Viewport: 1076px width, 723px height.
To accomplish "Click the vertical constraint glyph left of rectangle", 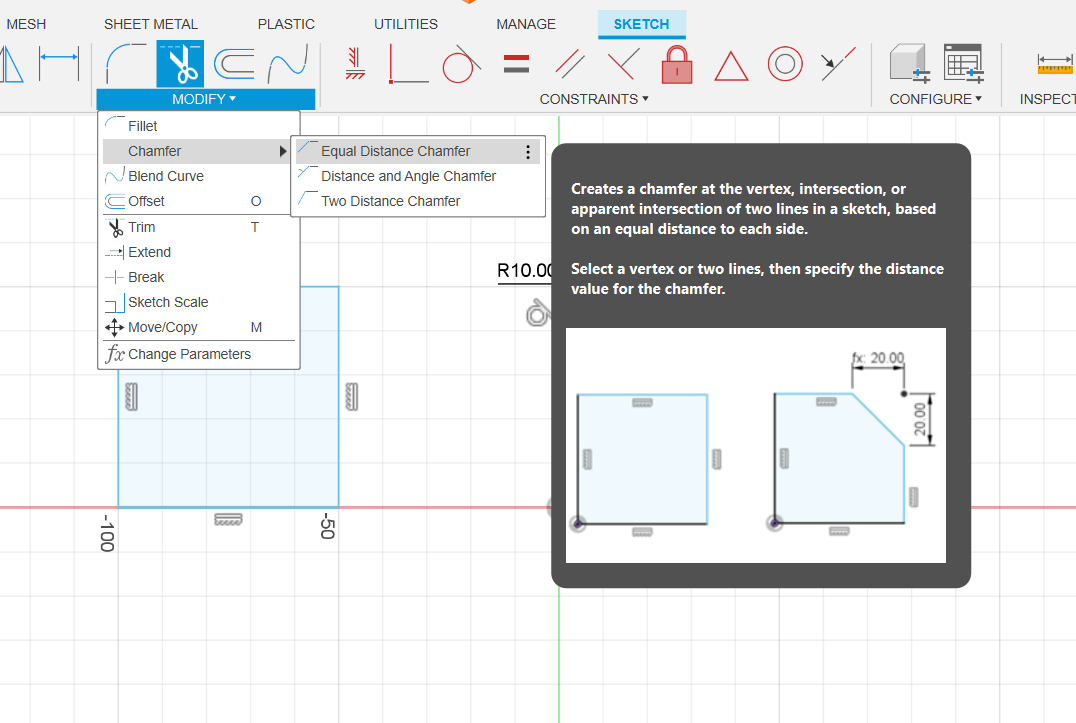I will (x=132, y=396).
